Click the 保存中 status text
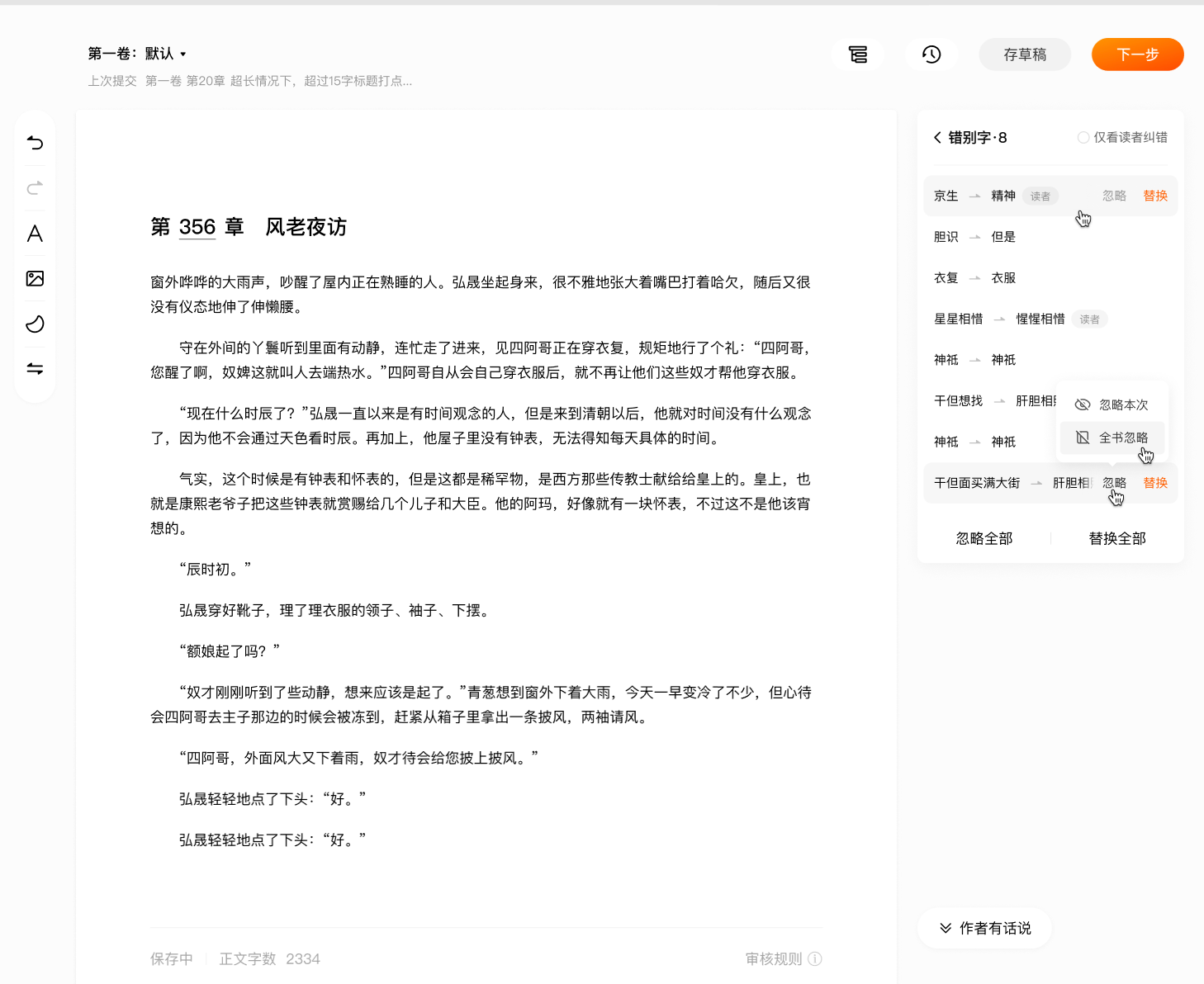 [171, 958]
